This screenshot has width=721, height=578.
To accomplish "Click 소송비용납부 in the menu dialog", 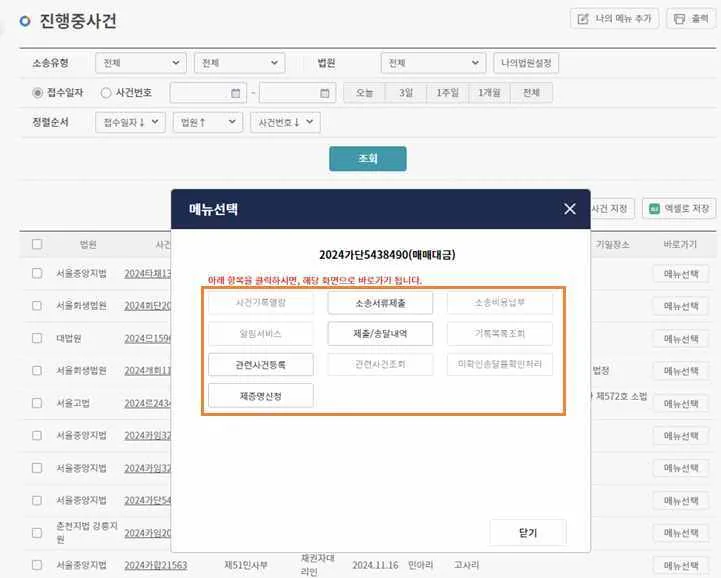I will (500, 303).
